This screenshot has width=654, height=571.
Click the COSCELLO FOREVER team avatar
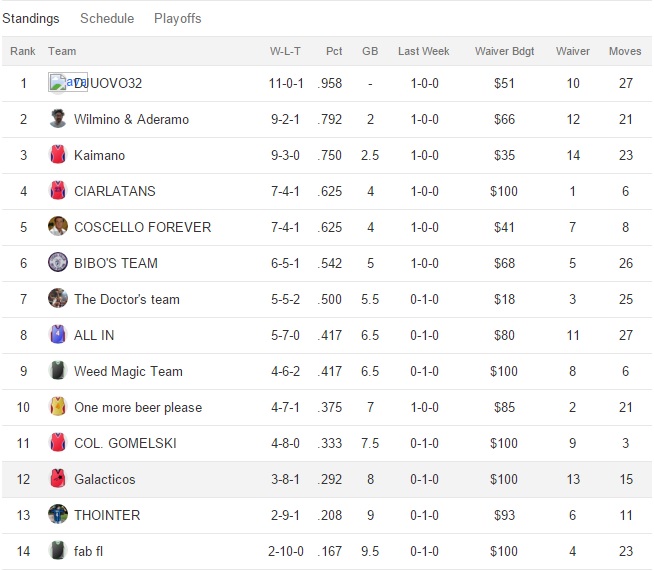(x=58, y=227)
